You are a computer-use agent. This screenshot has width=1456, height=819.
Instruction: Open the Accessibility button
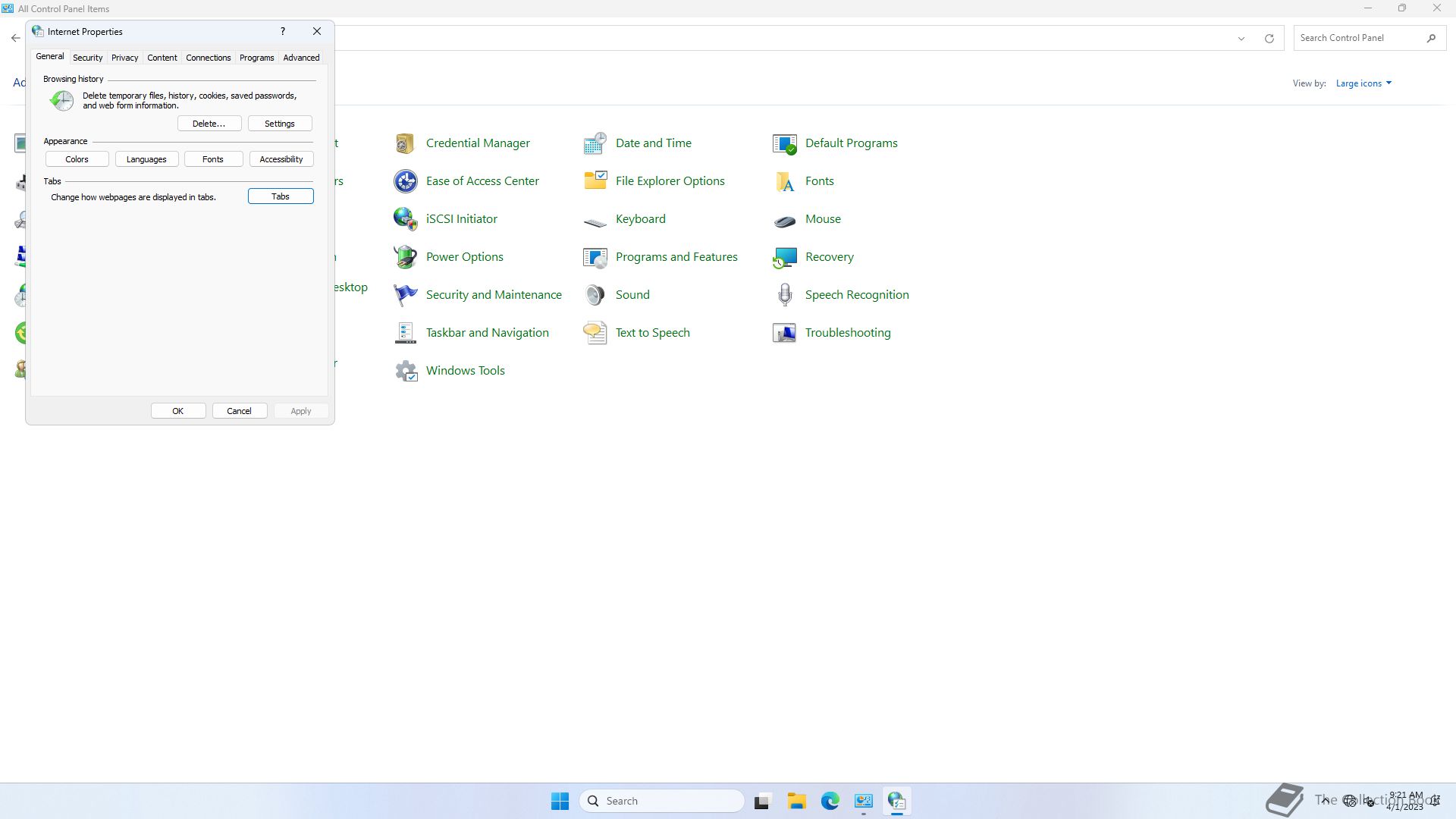pos(281,159)
